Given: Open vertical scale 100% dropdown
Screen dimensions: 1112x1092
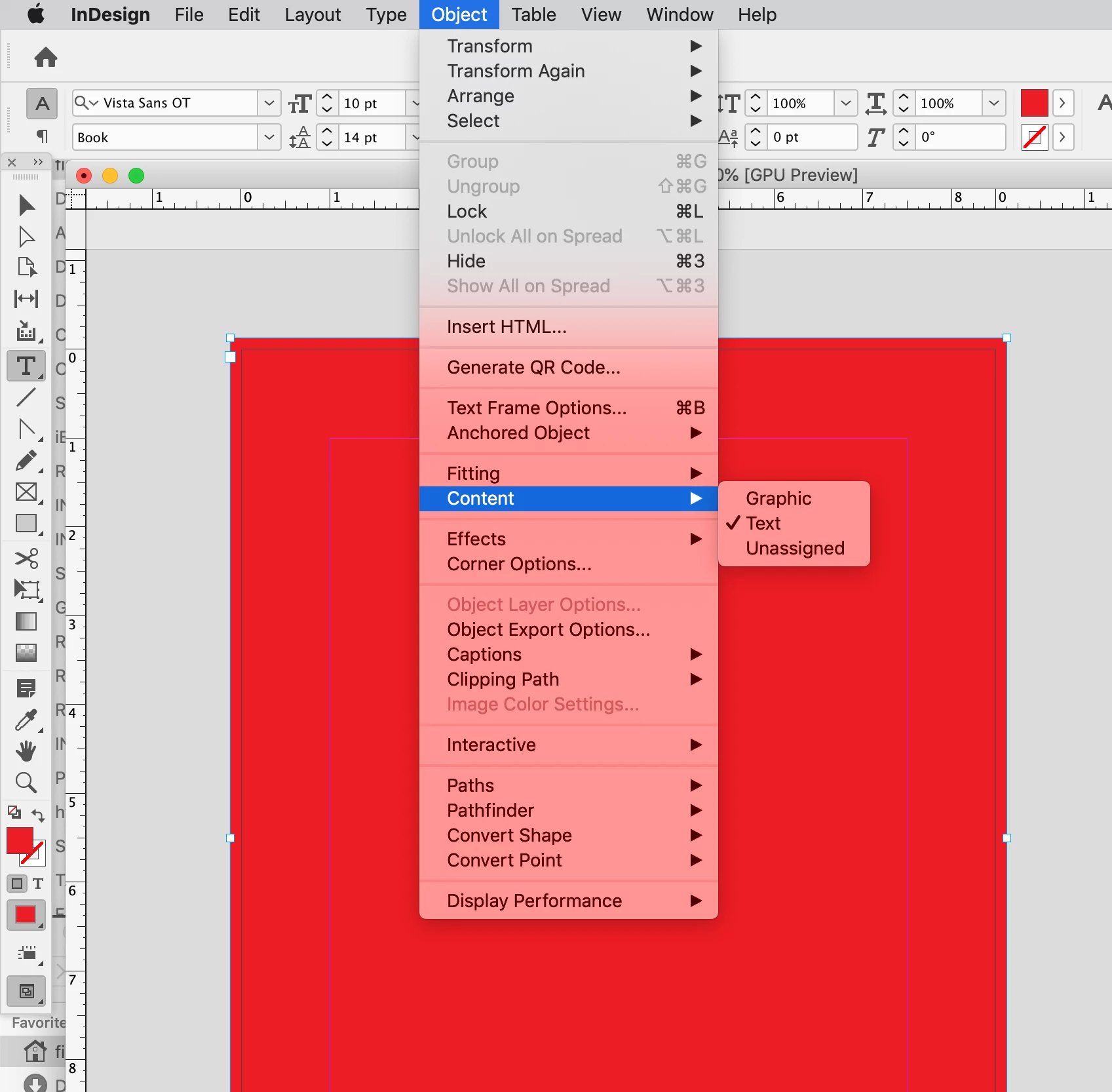Looking at the screenshot, I should [845, 103].
